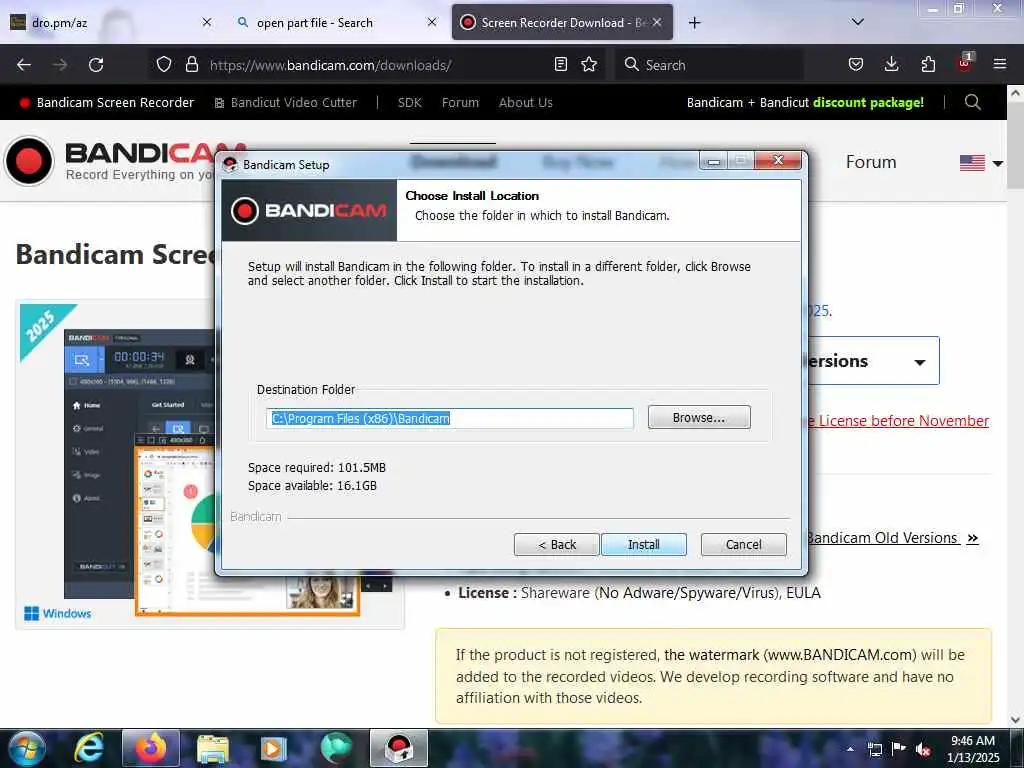Image resolution: width=1024 pixels, height=768 pixels.
Task: Expand the list all tabs chevron
Action: pyautogui.click(x=858, y=22)
